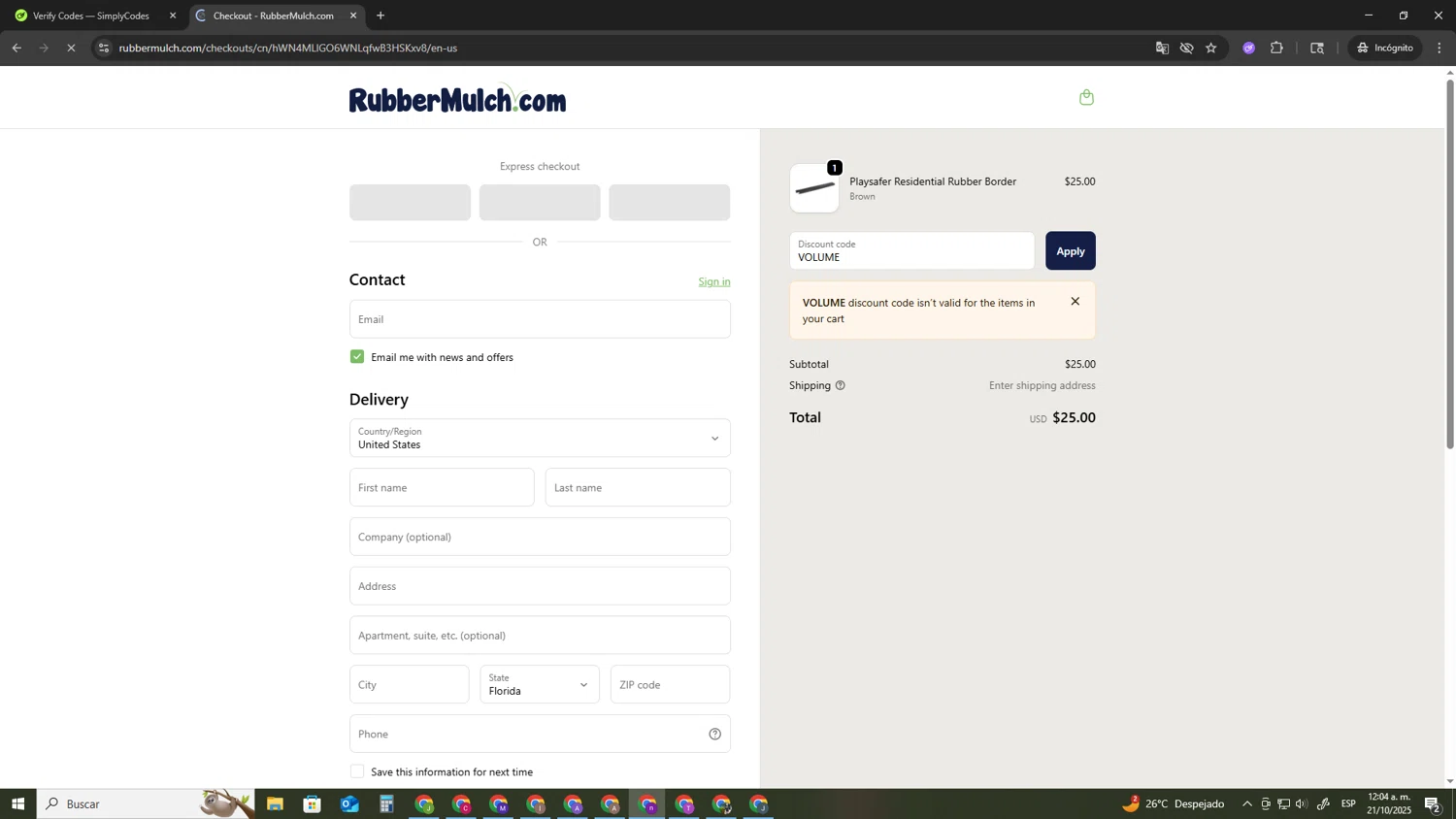Click the Address field
The width and height of the screenshot is (1456, 819).
click(540, 586)
